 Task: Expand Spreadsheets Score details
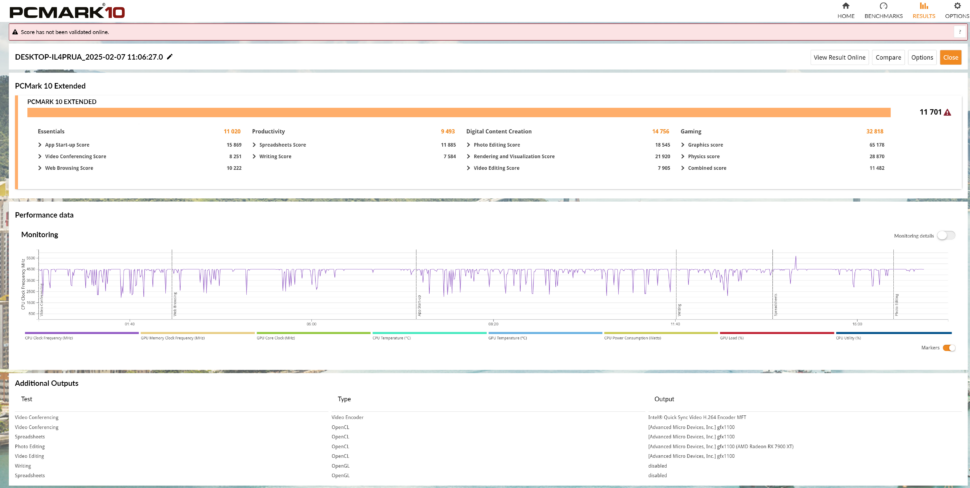click(x=255, y=145)
